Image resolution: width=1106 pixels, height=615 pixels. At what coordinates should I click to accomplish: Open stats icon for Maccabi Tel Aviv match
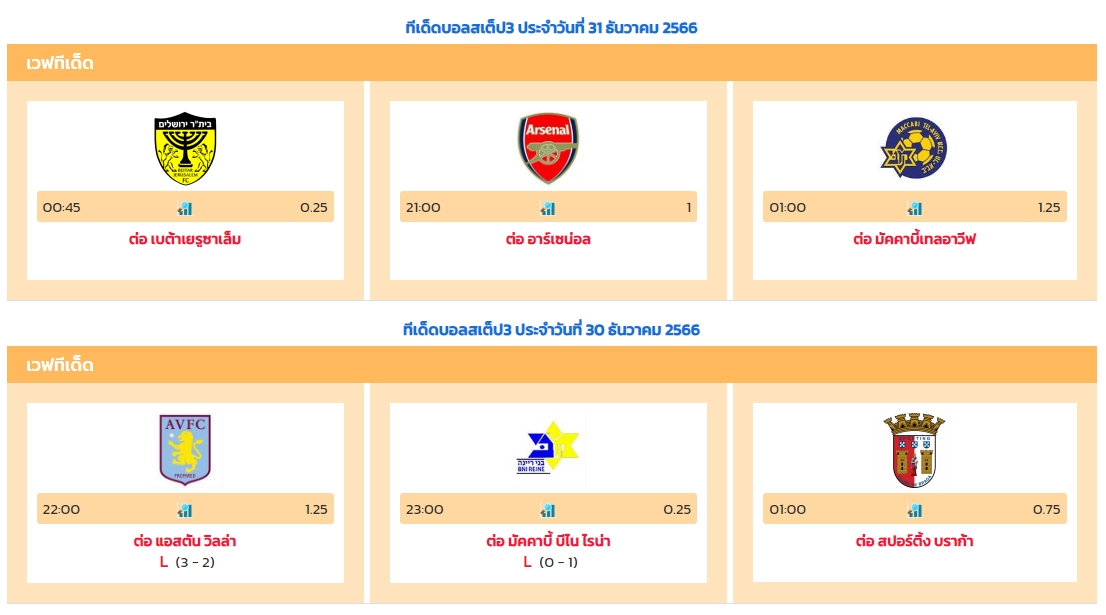click(914, 208)
